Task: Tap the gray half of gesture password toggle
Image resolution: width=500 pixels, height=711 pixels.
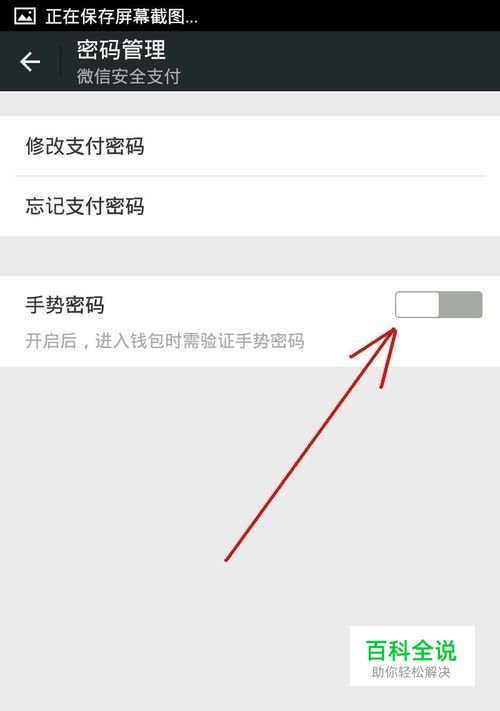Action: pyautogui.click(x=460, y=304)
